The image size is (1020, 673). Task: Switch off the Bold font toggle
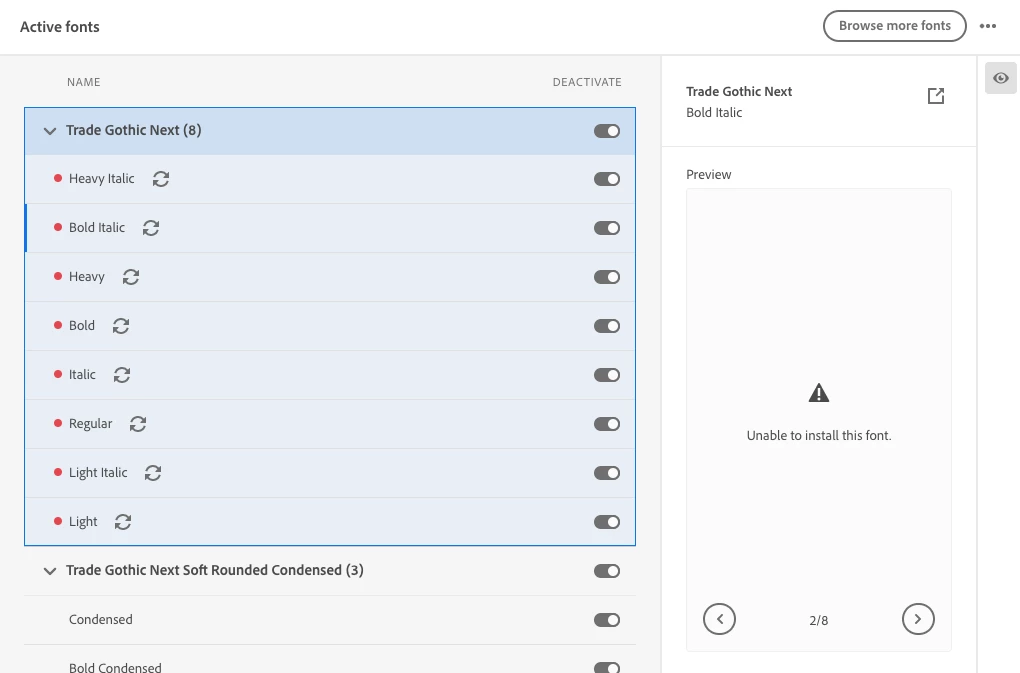tap(606, 326)
